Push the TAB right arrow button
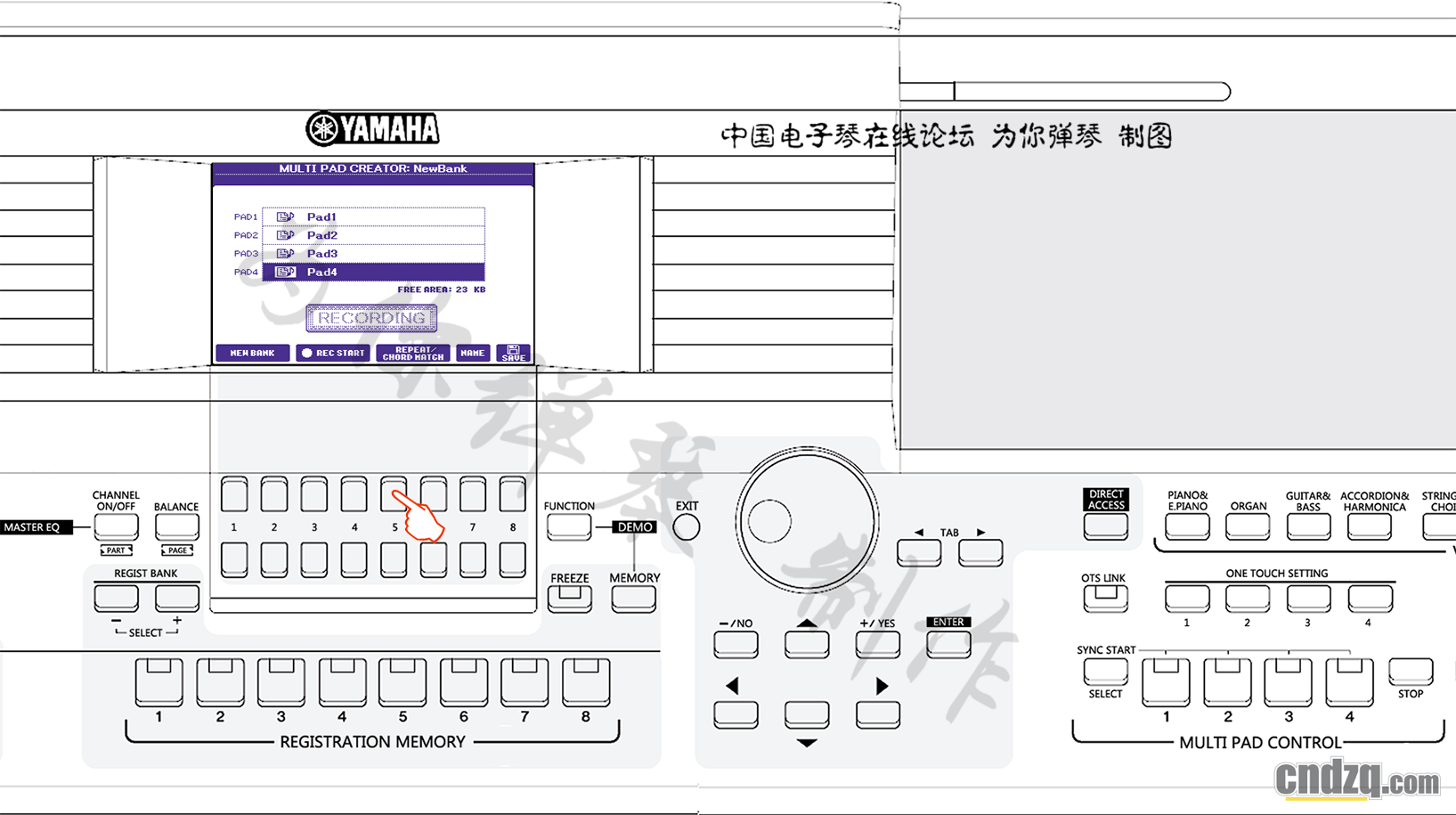The height and width of the screenshot is (815, 1456). (x=981, y=553)
